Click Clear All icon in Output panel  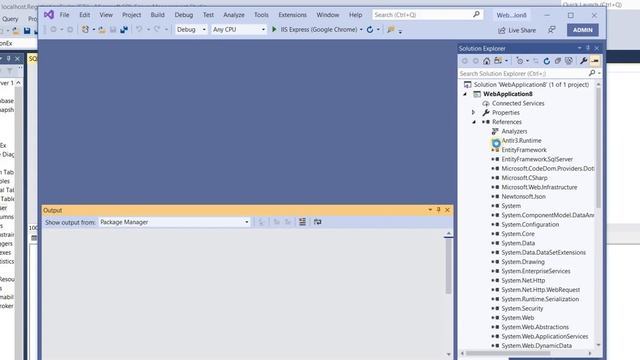[x=302, y=222]
